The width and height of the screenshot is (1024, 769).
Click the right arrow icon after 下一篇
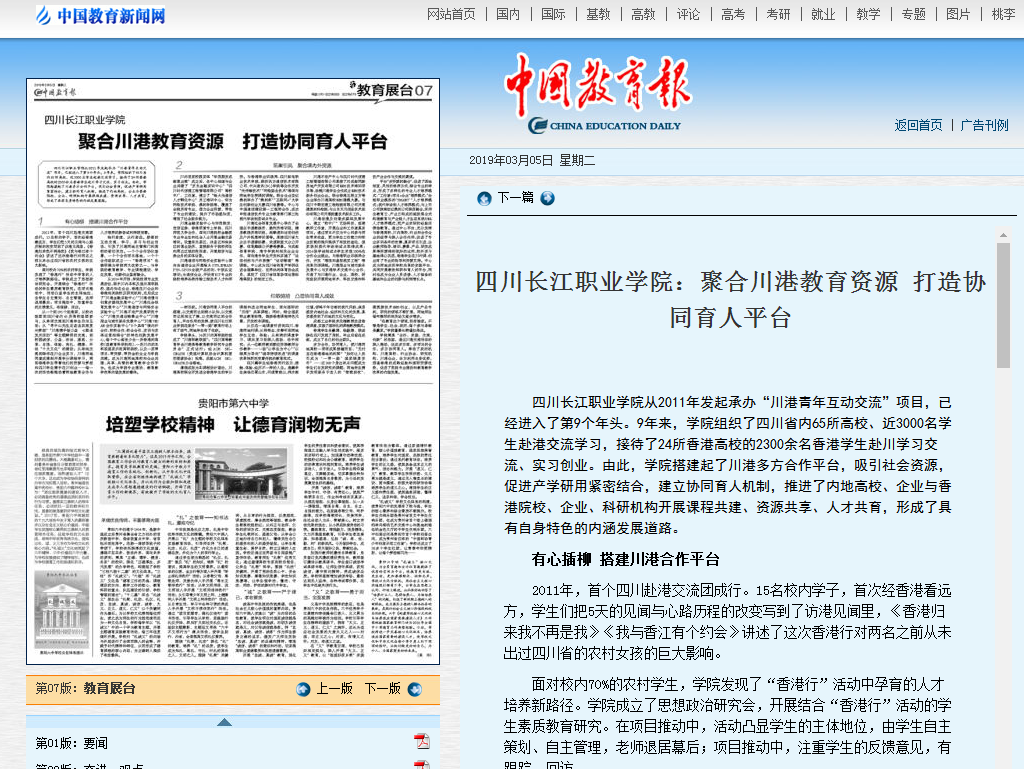pyautogui.click(x=547, y=198)
